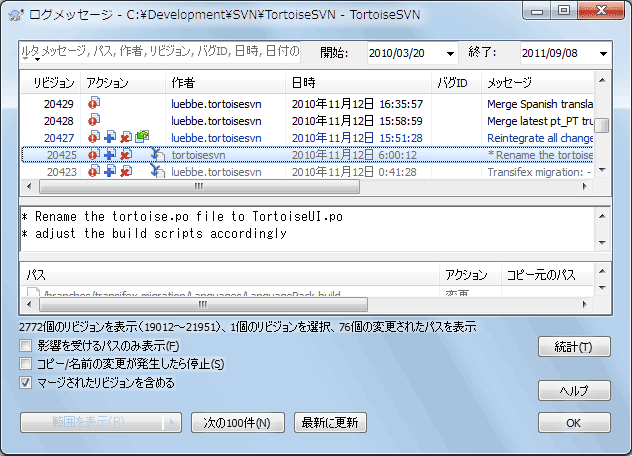Screen dimensions: 632x456
Task: Click the added (blue plus) icon for revision 20423
Action: 110,171
